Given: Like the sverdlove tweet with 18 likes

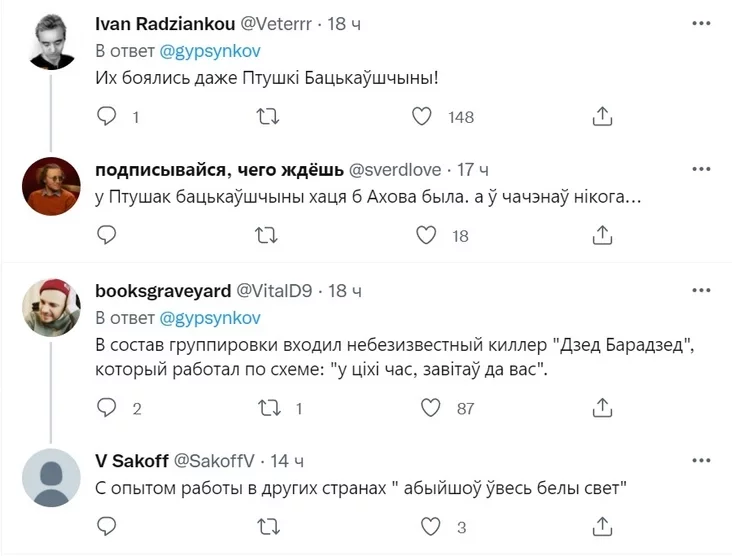Looking at the screenshot, I should 424,236.
